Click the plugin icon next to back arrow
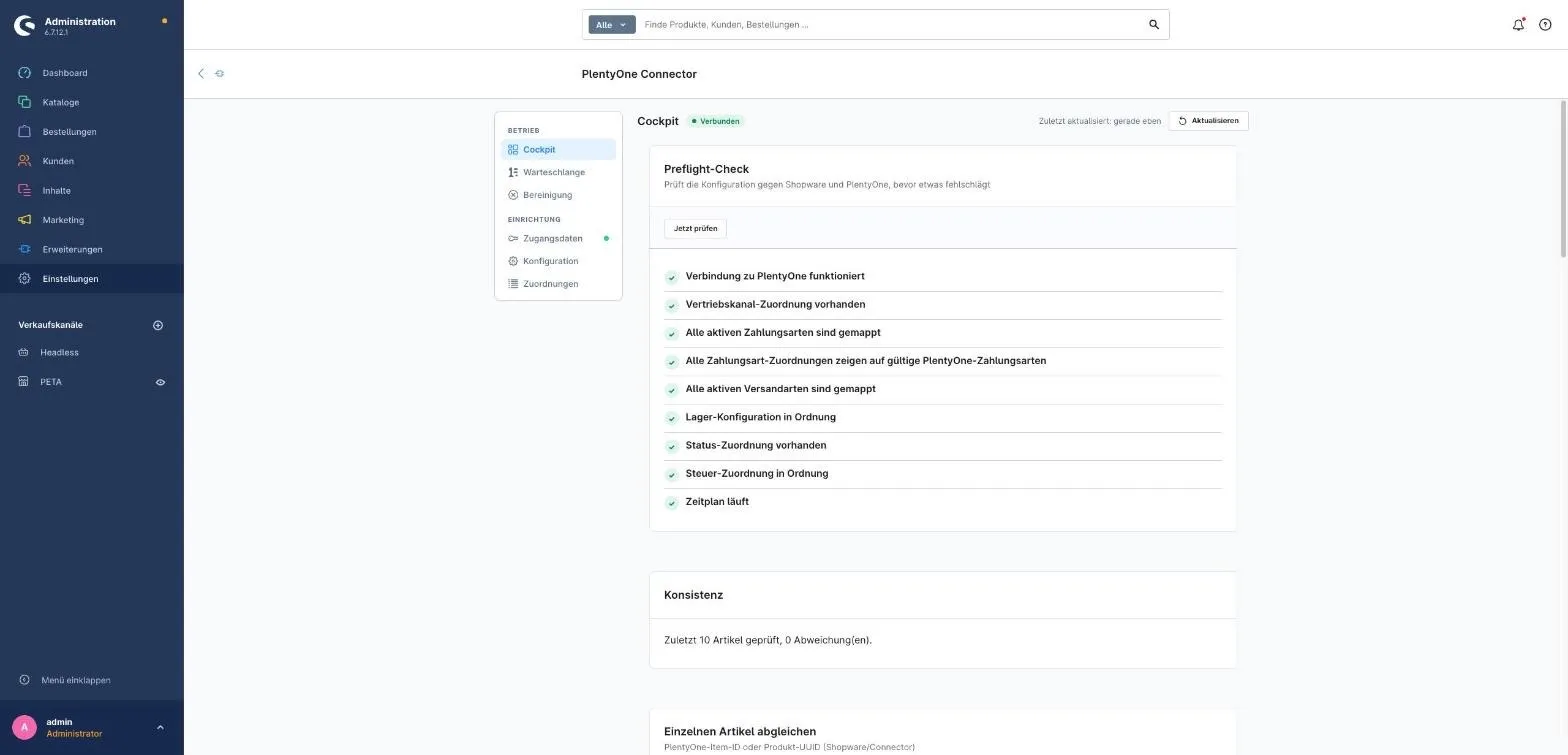The width and height of the screenshot is (1568, 755). click(220, 74)
